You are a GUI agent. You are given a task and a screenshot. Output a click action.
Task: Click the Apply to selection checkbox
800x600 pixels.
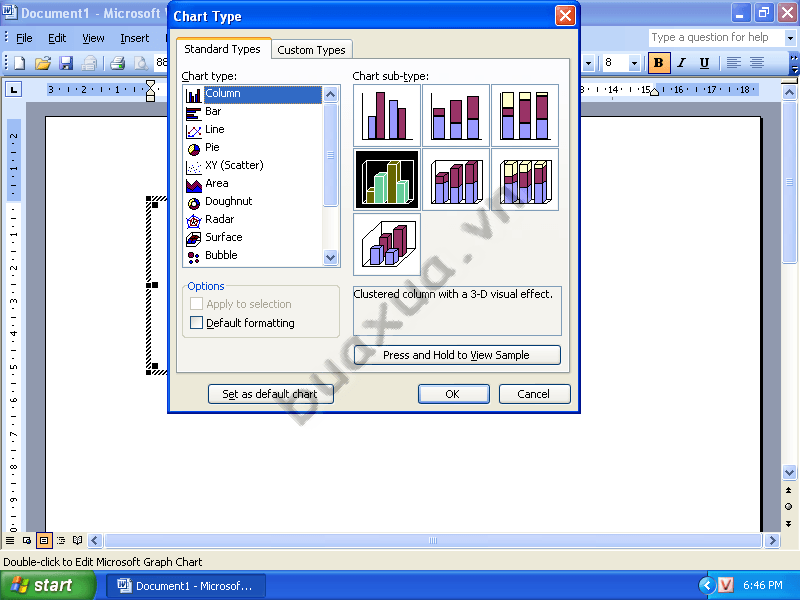pyautogui.click(x=196, y=304)
